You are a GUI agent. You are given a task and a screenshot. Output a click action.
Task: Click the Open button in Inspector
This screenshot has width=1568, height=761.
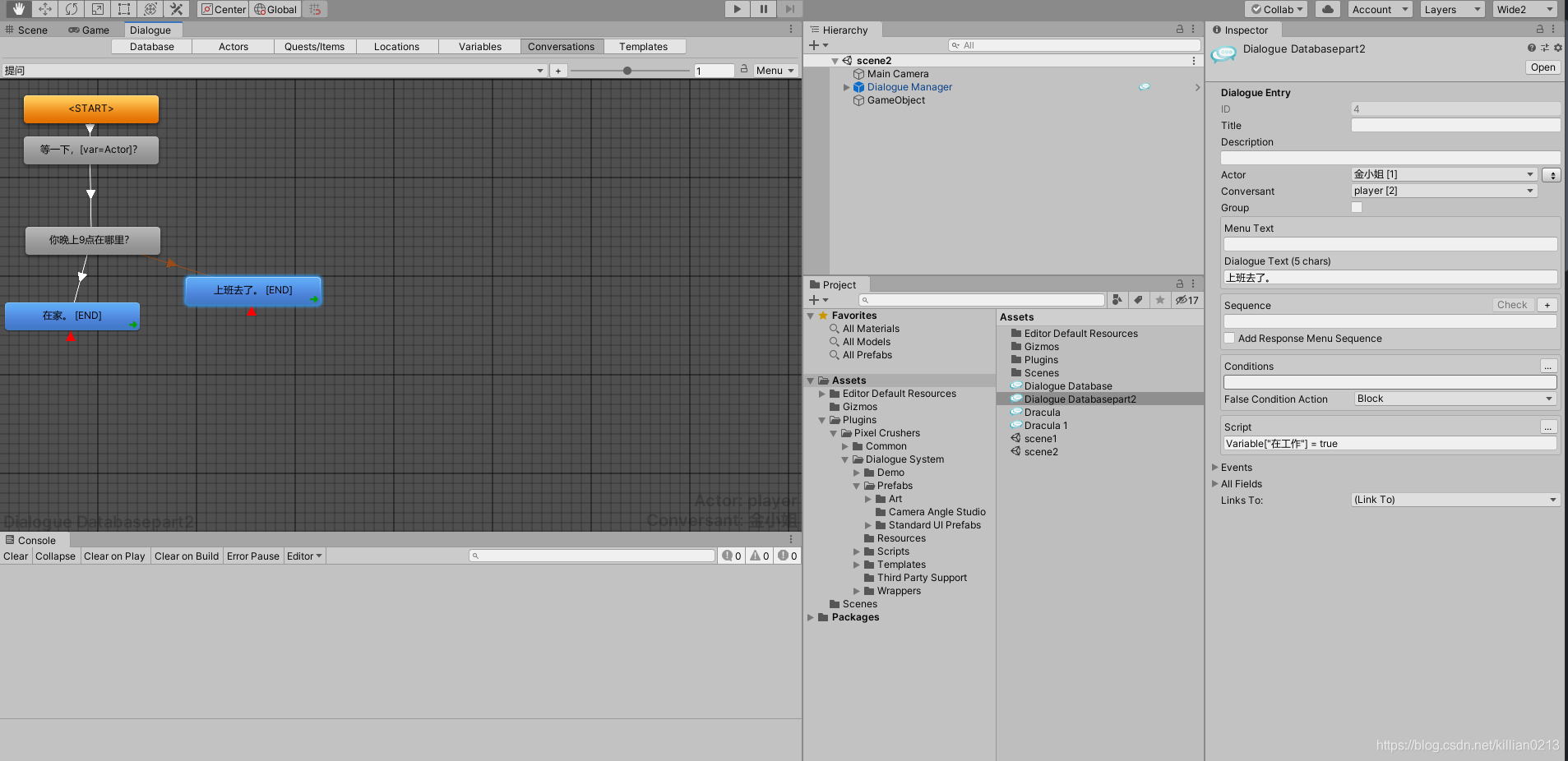click(x=1543, y=67)
